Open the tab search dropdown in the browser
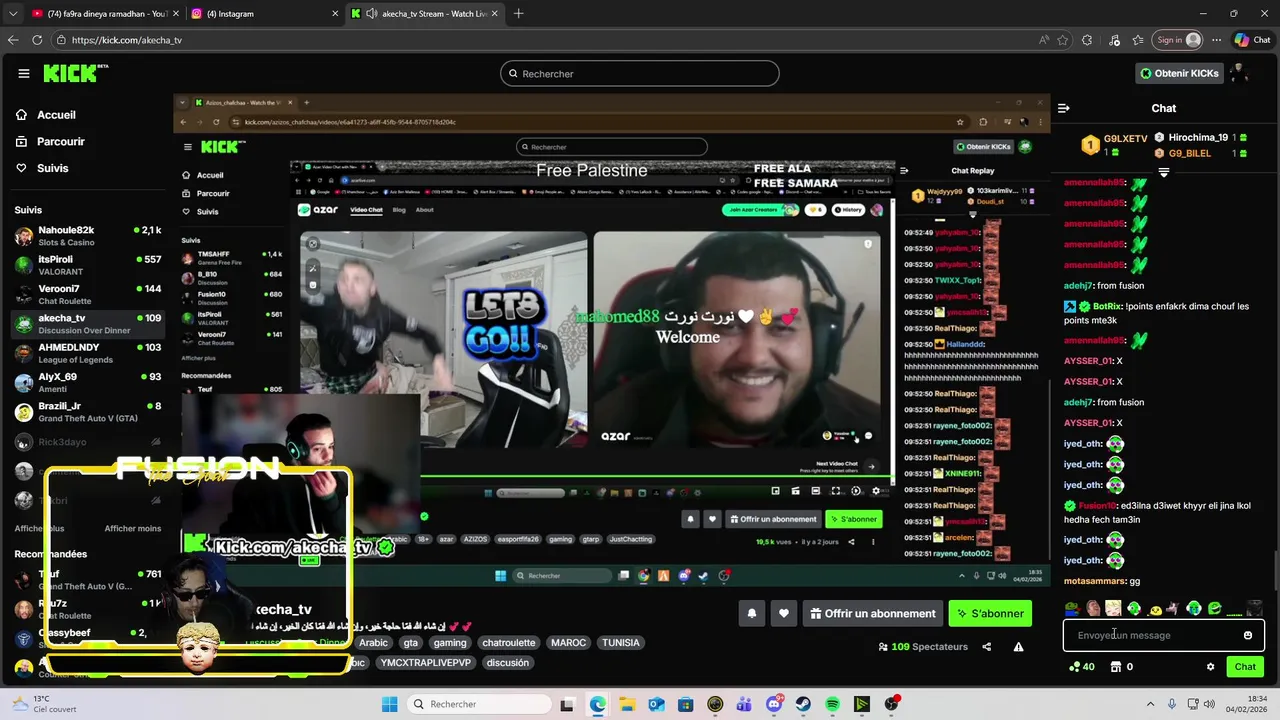 click(13, 14)
